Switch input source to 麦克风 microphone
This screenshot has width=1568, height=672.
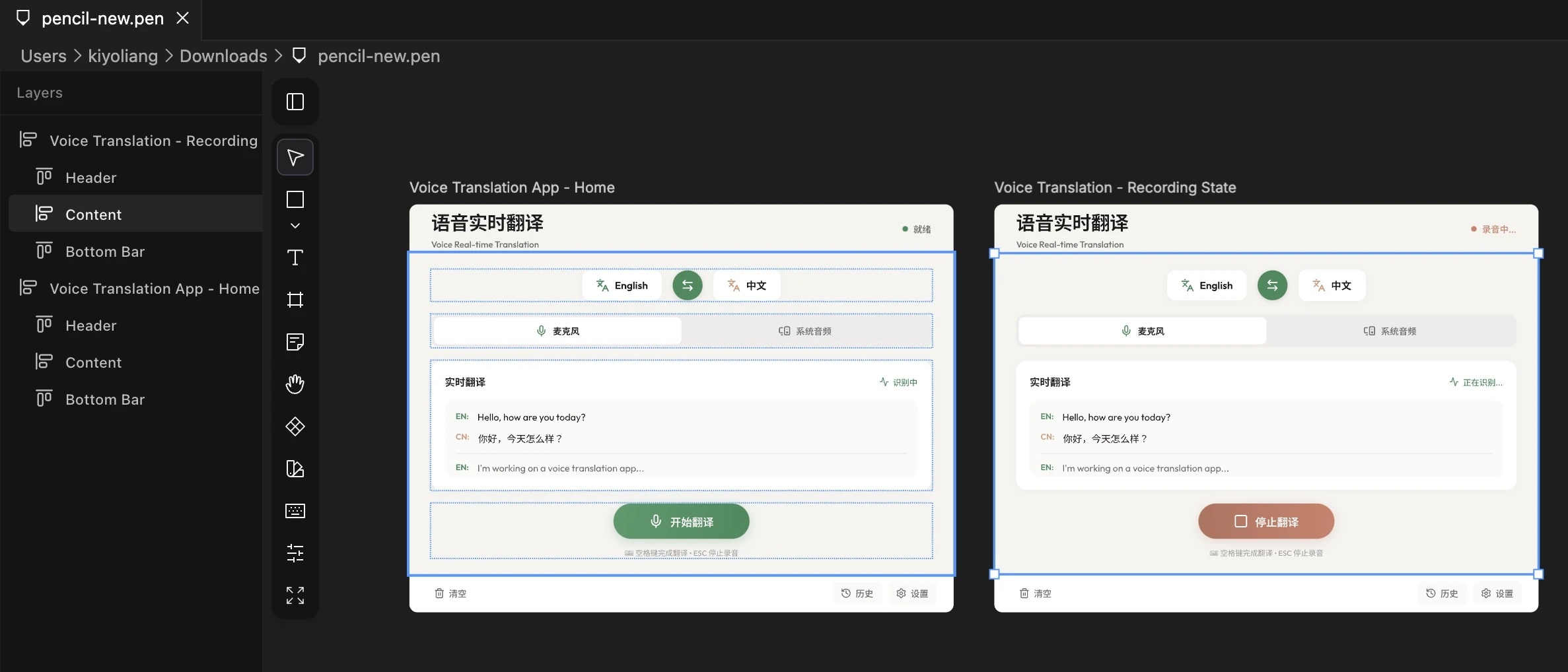pyautogui.click(x=557, y=330)
